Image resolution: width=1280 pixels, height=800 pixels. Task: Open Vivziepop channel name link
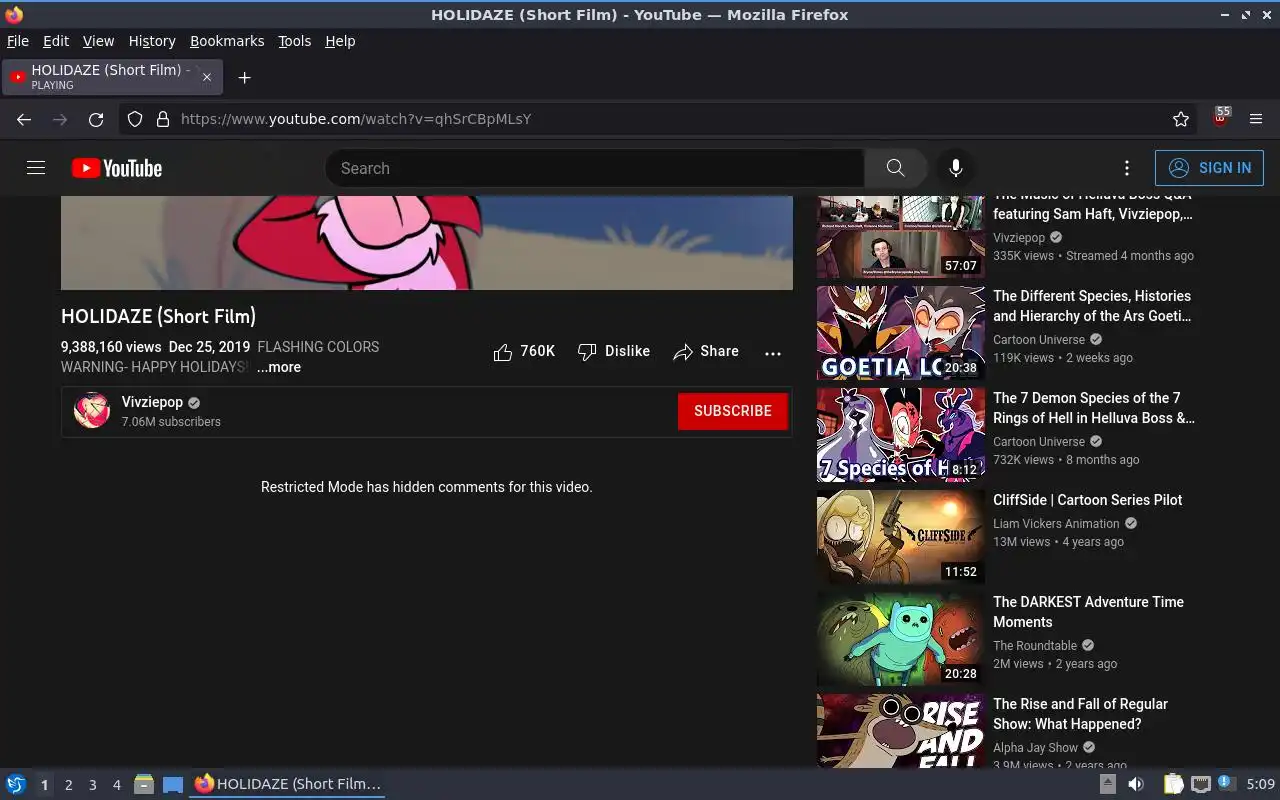click(x=152, y=402)
